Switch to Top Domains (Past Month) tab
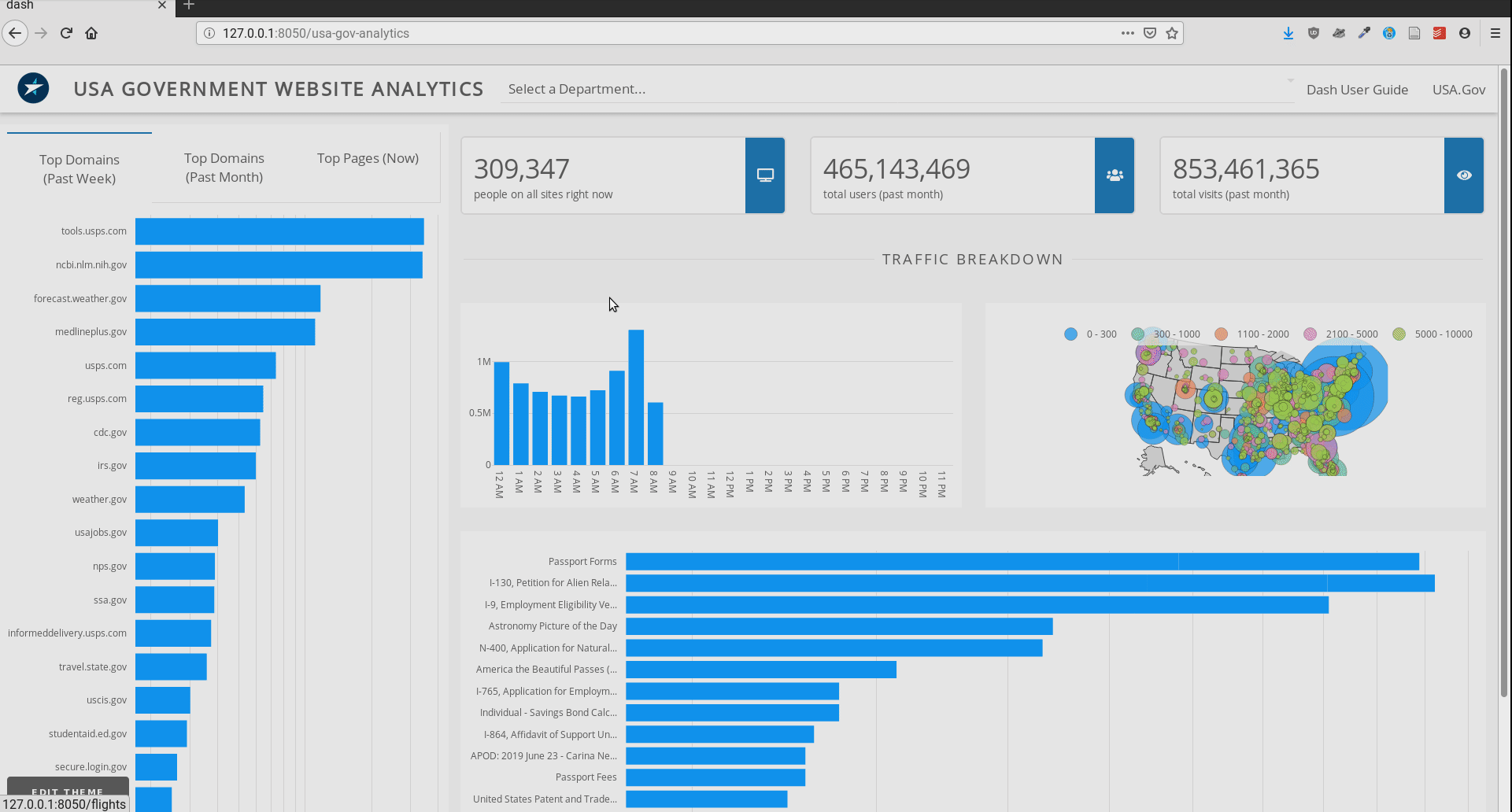The image size is (1512, 812). point(224,168)
